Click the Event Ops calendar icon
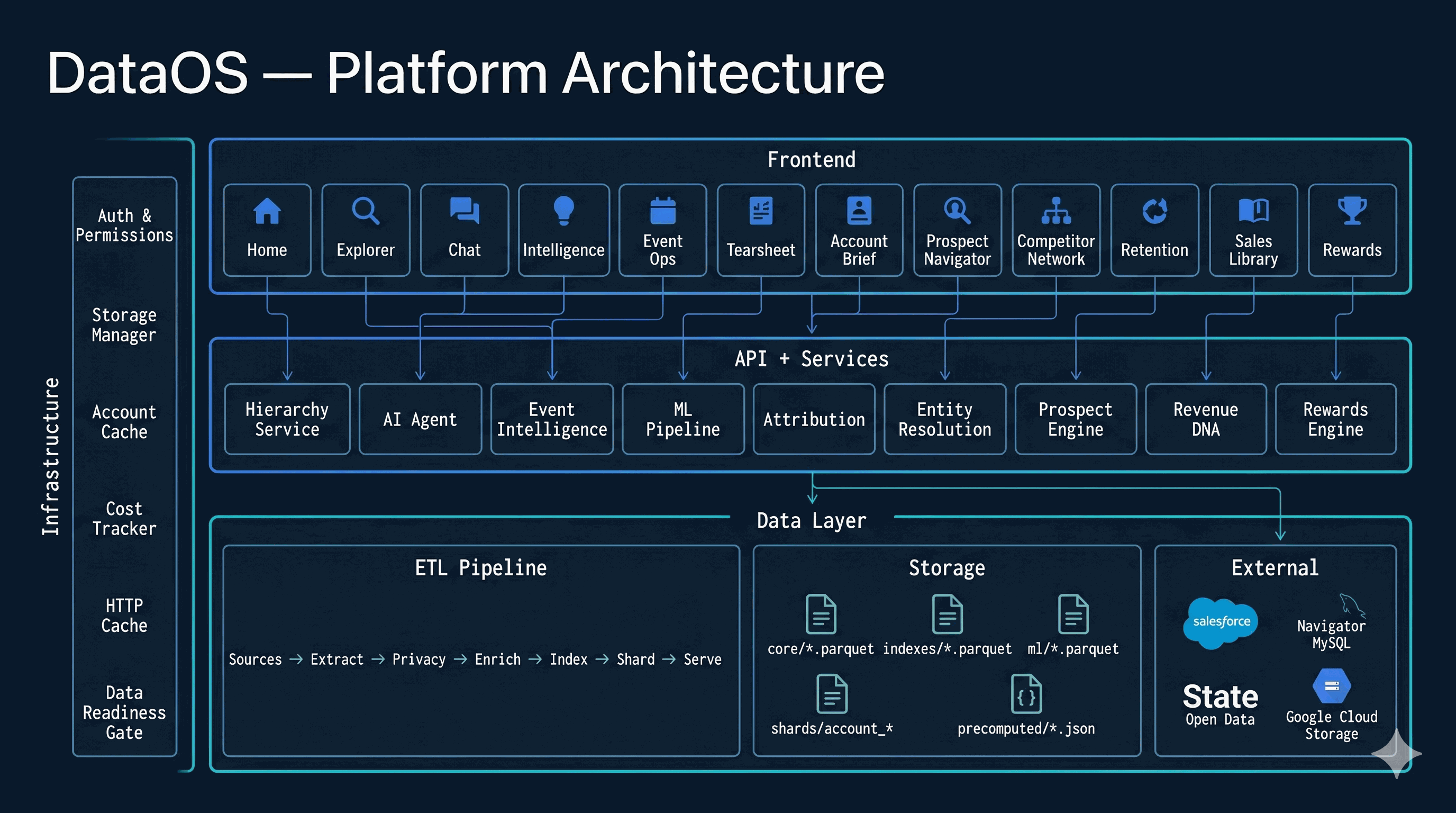1456x813 pixels. [x=662, y=210]
